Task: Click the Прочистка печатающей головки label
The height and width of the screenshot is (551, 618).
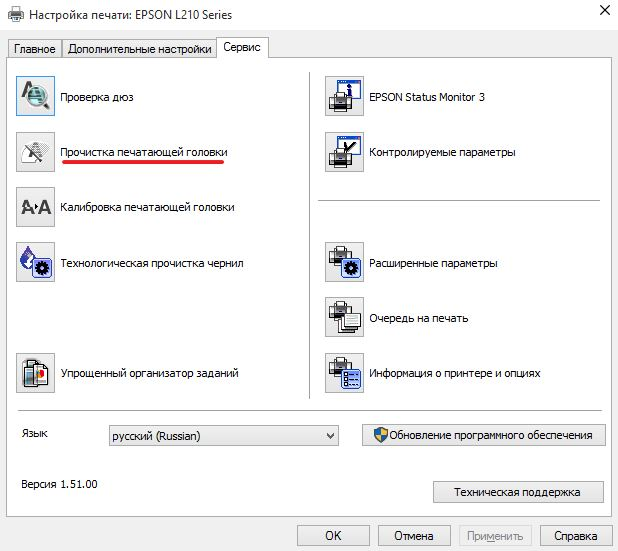Action: 144,153
